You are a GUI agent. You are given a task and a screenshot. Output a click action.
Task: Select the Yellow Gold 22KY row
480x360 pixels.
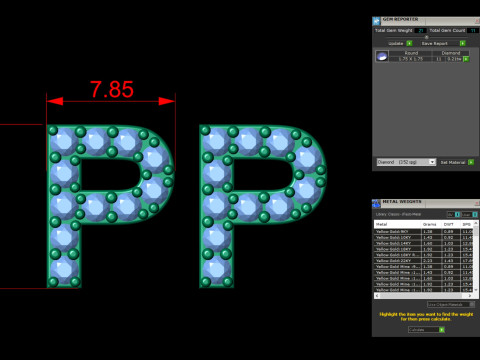point(423,261)
